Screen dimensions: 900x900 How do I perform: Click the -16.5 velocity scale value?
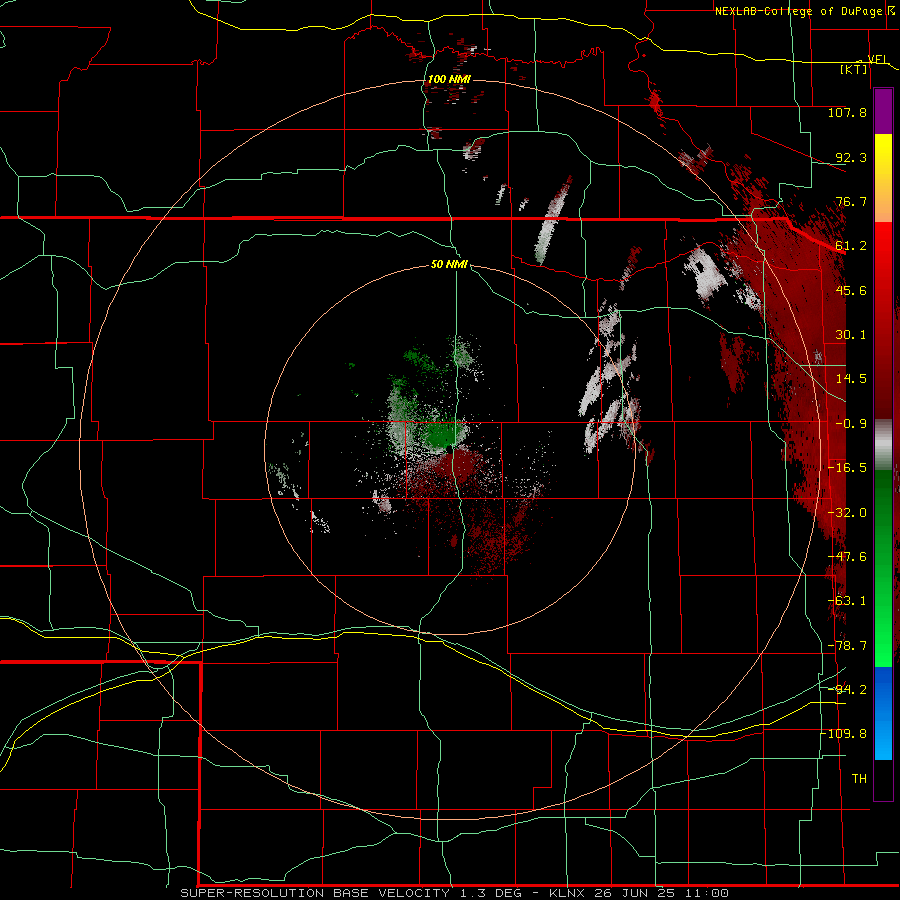[x=847, y=468]
